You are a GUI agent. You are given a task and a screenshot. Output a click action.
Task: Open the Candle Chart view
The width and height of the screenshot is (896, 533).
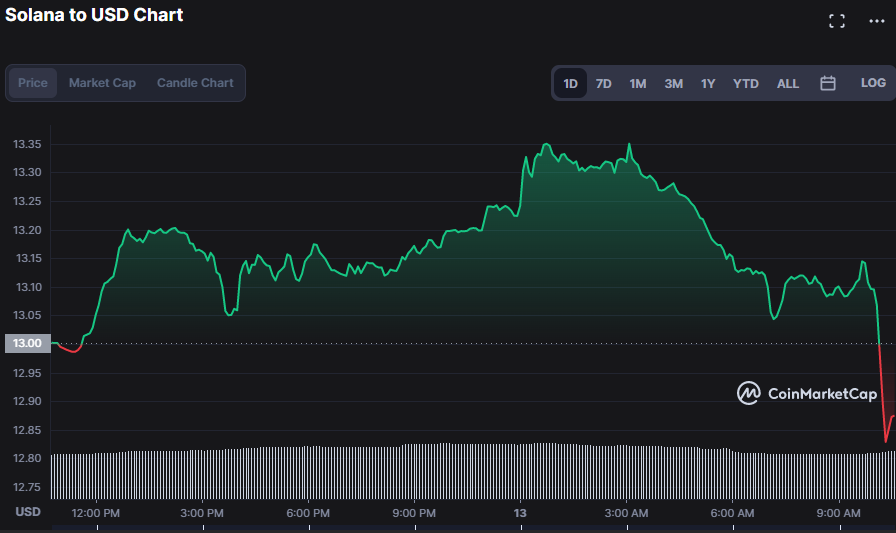[x=195, y=83]
